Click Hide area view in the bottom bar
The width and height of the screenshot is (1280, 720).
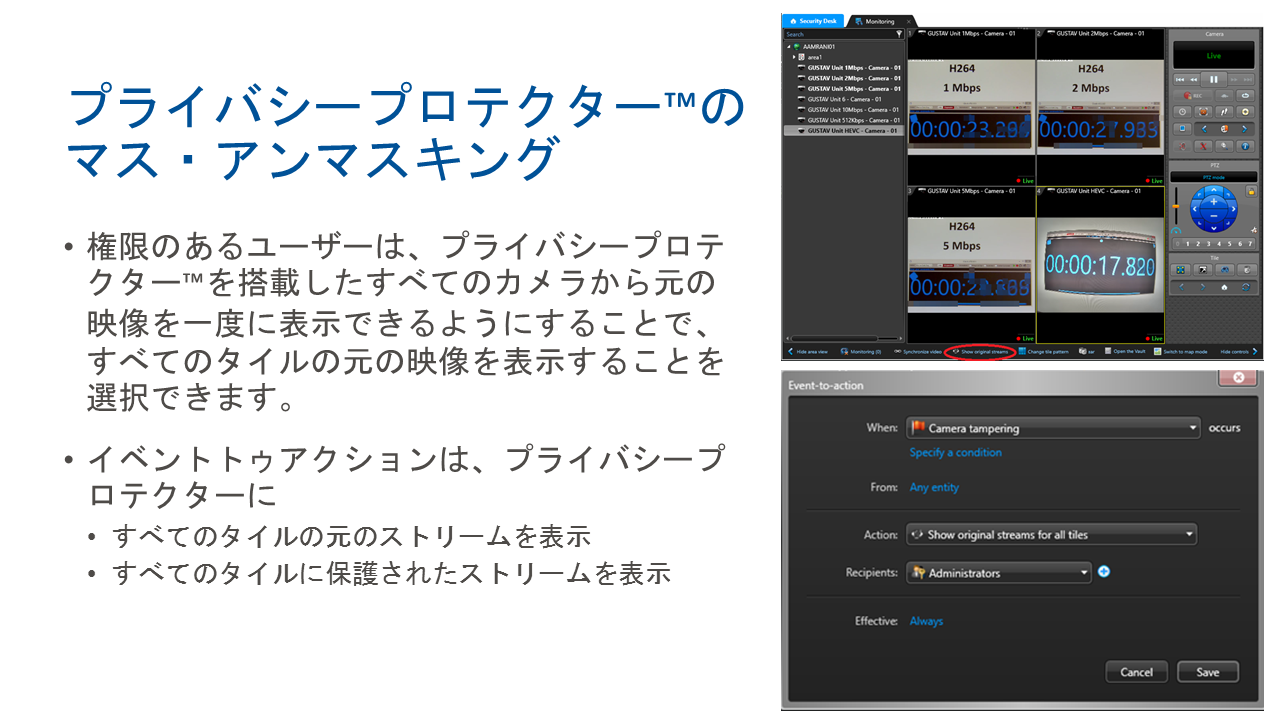pos(807,352)
